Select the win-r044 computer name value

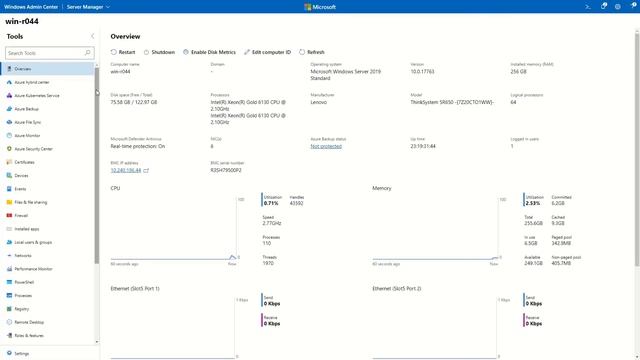pos(120,71)
